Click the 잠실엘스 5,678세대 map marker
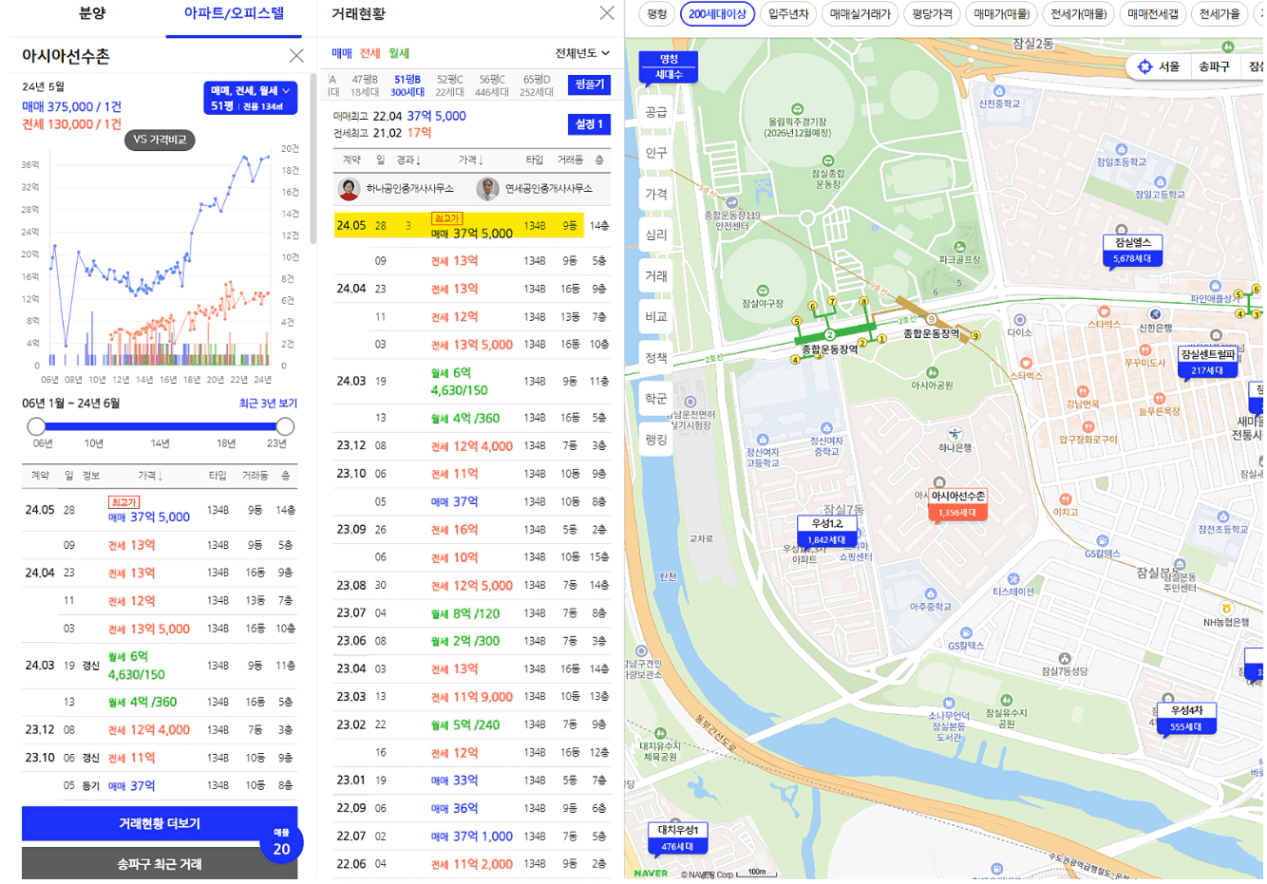 [x=1132, y=250]
